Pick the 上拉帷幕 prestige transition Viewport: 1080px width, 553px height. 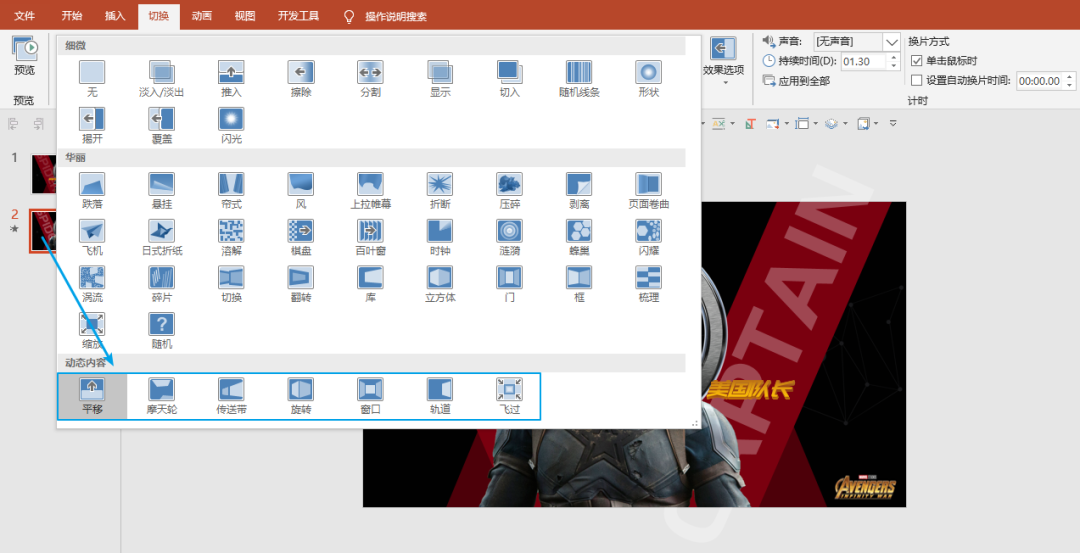pos(371,191)
